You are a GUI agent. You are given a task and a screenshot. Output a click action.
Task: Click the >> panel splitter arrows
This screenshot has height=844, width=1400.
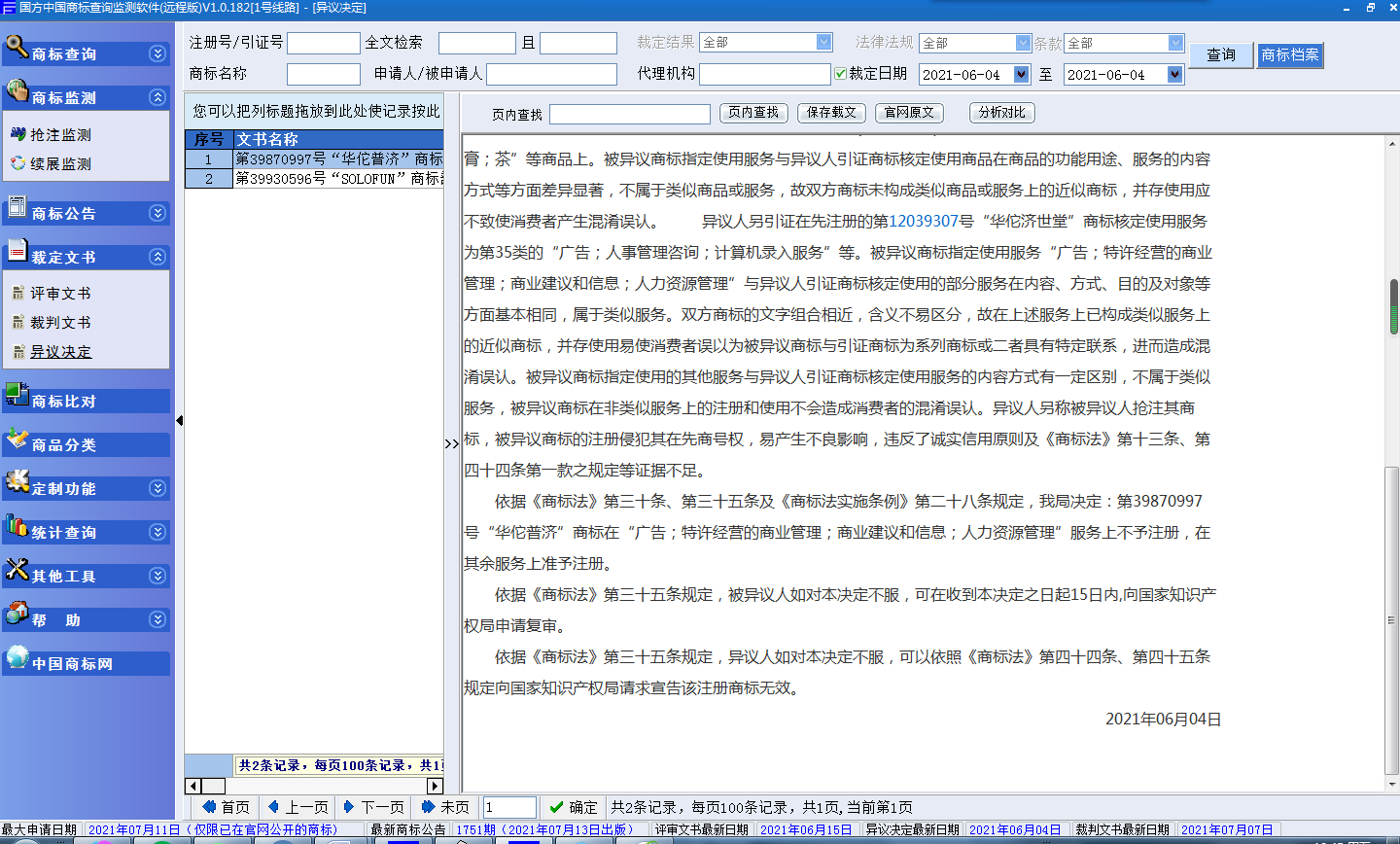click(452, 443)
